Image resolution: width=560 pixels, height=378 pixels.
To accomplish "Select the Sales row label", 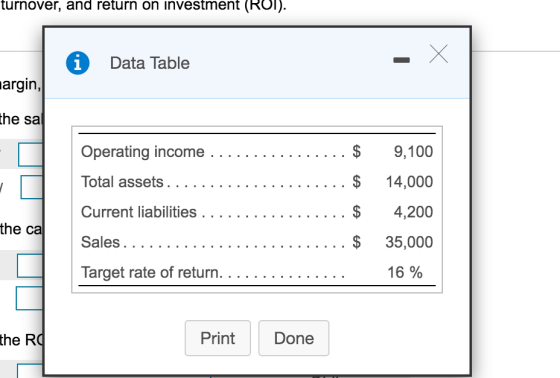I will click(100, 242).
